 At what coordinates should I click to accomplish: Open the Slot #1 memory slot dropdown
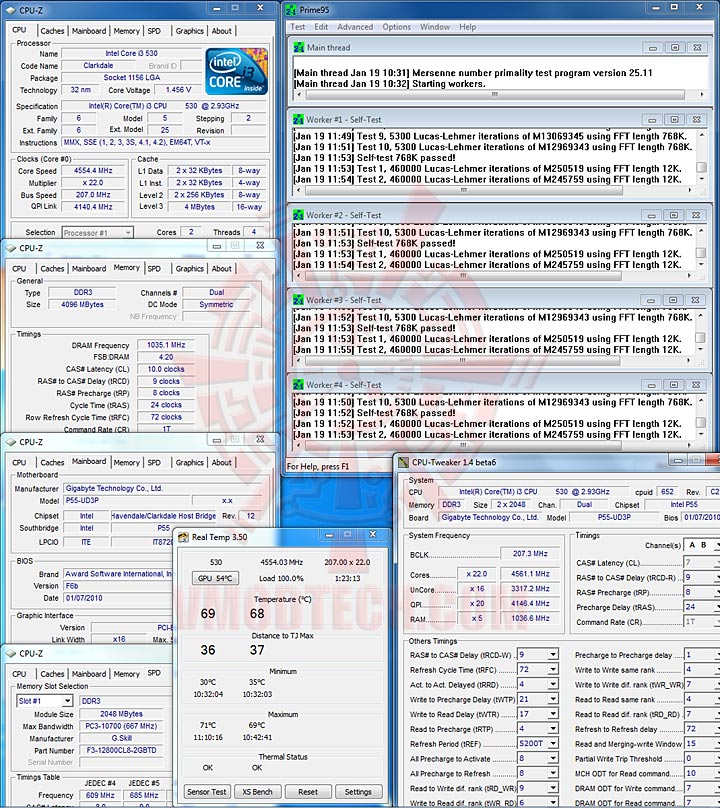point(67,701)
